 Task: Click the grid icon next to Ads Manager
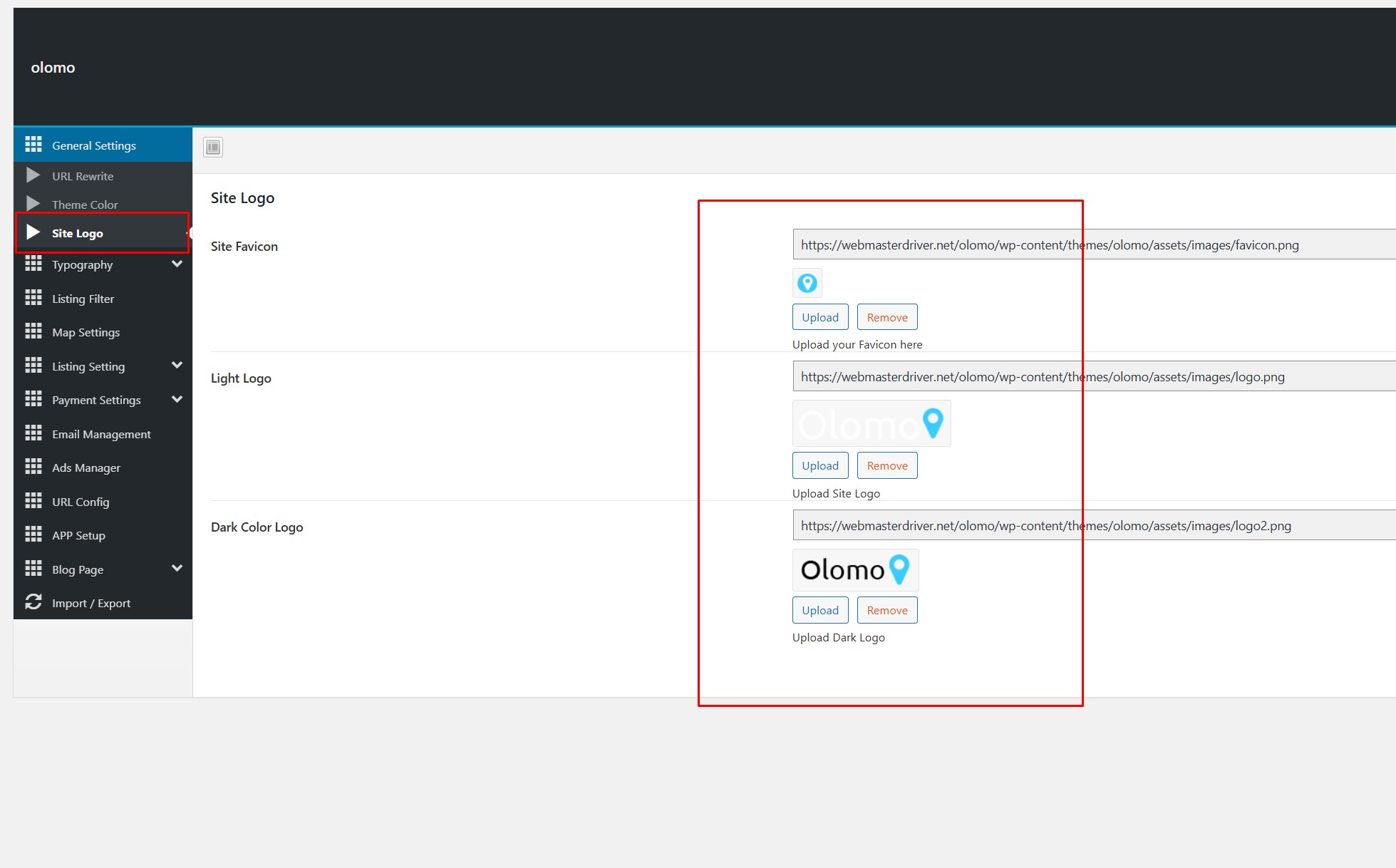click(33, 467)
